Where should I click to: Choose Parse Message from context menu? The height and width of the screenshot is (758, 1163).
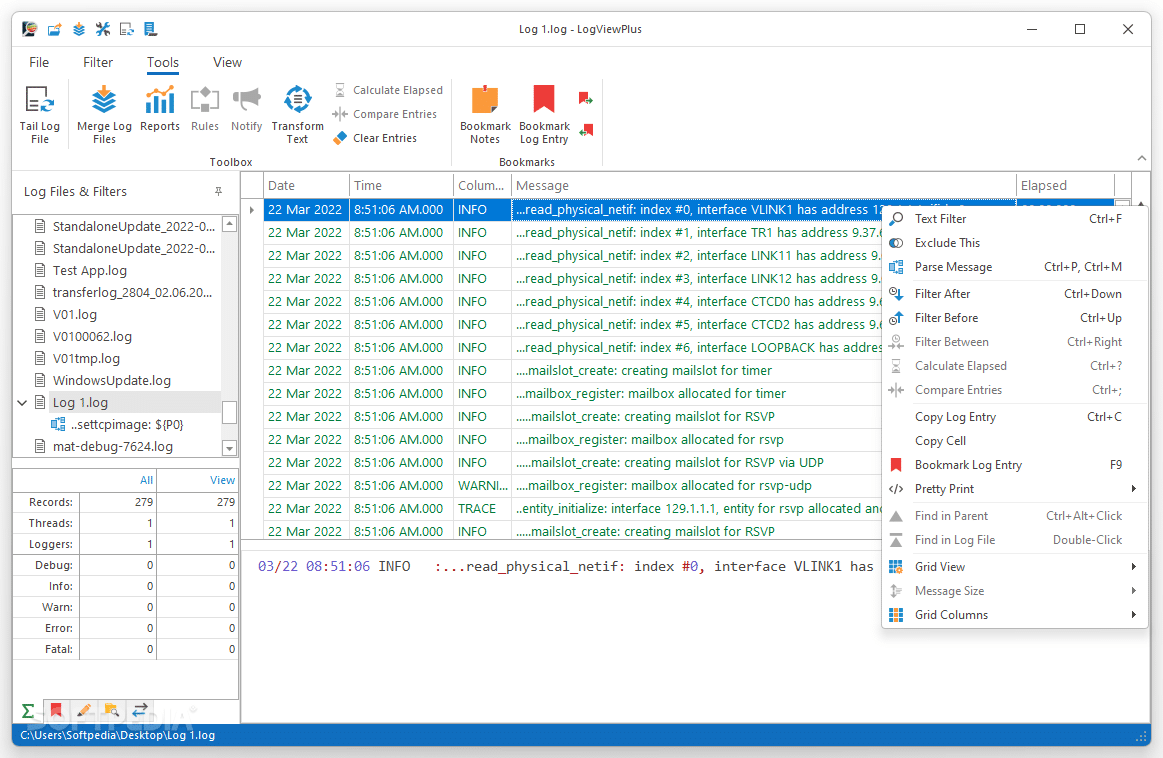click(957, 266)
